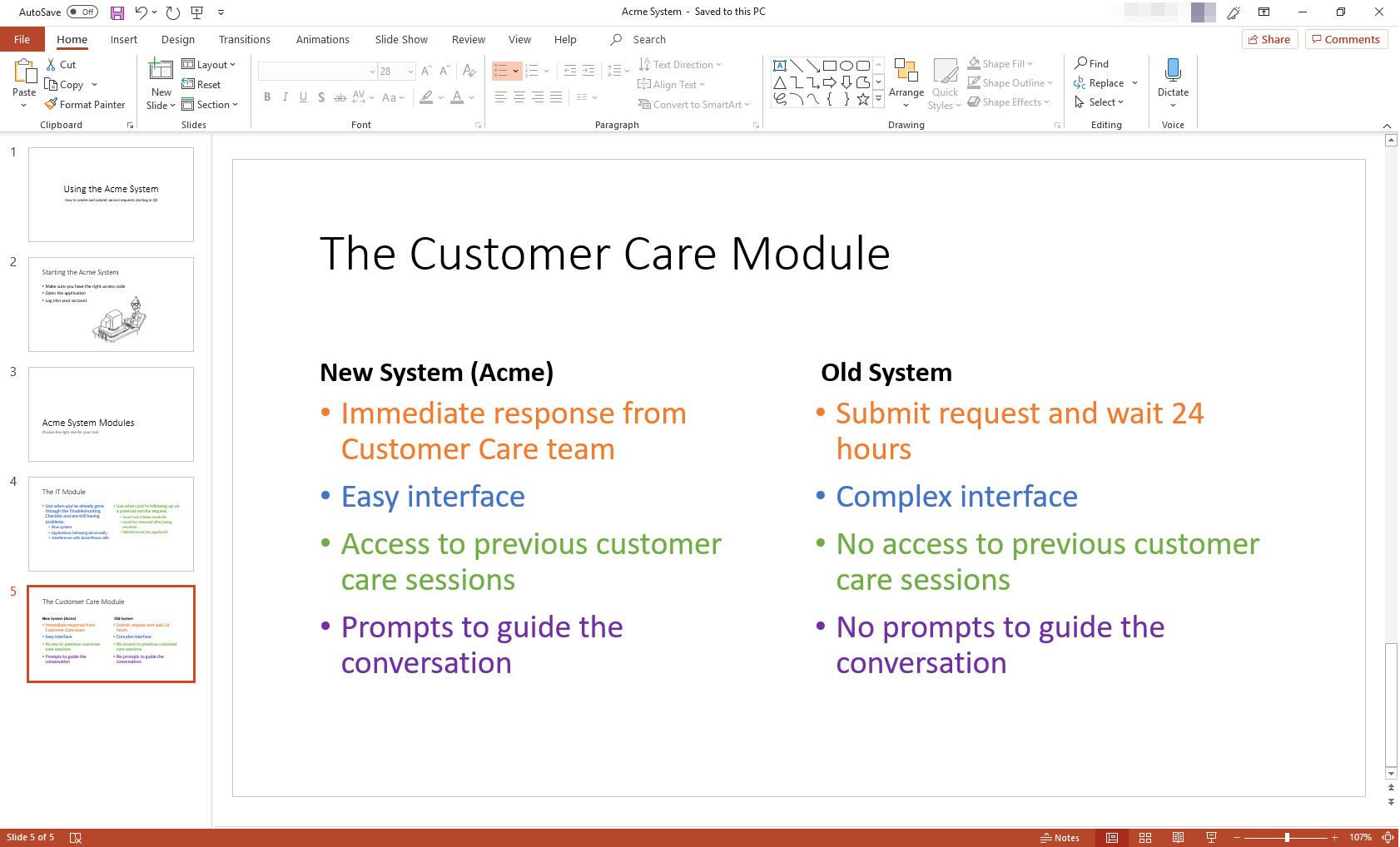Image resolution: width=1400 pixels, height=847 pixels.
Task: Open the Arrange menu
Action: [906, 83]
